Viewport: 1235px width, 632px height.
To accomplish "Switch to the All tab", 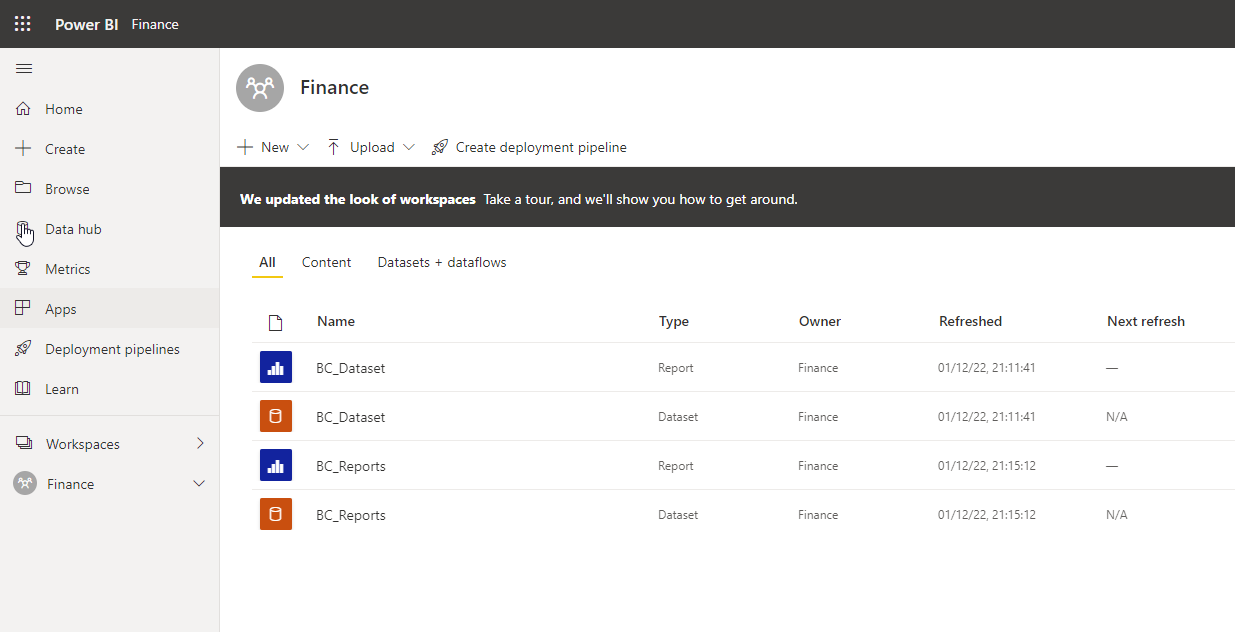I will point(267,262).
